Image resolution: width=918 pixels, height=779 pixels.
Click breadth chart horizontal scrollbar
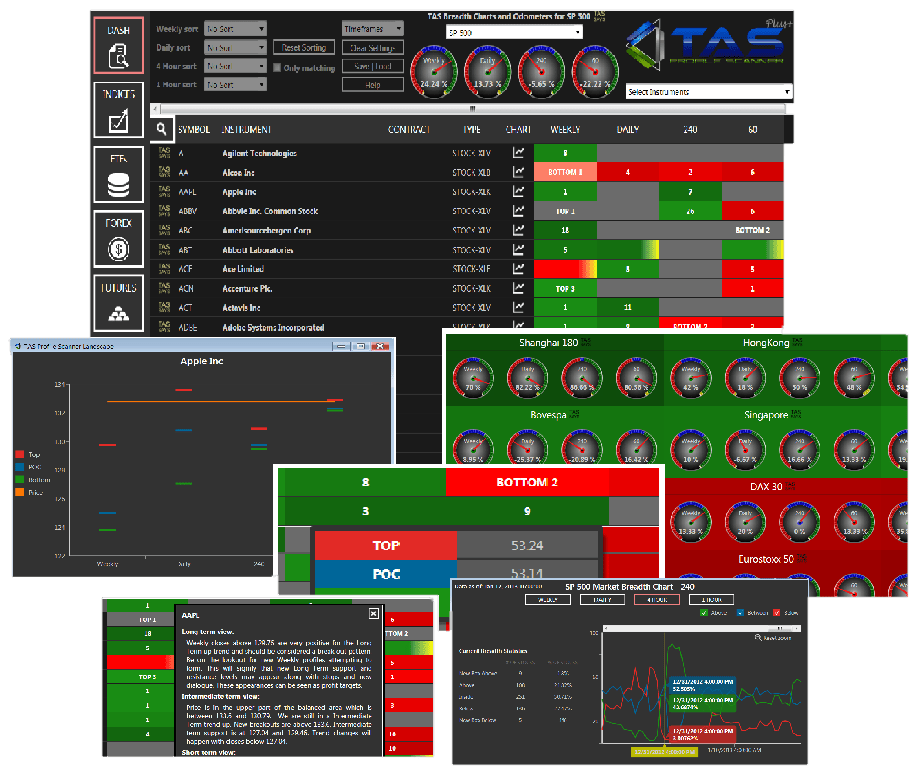click(x=701, y=628)
